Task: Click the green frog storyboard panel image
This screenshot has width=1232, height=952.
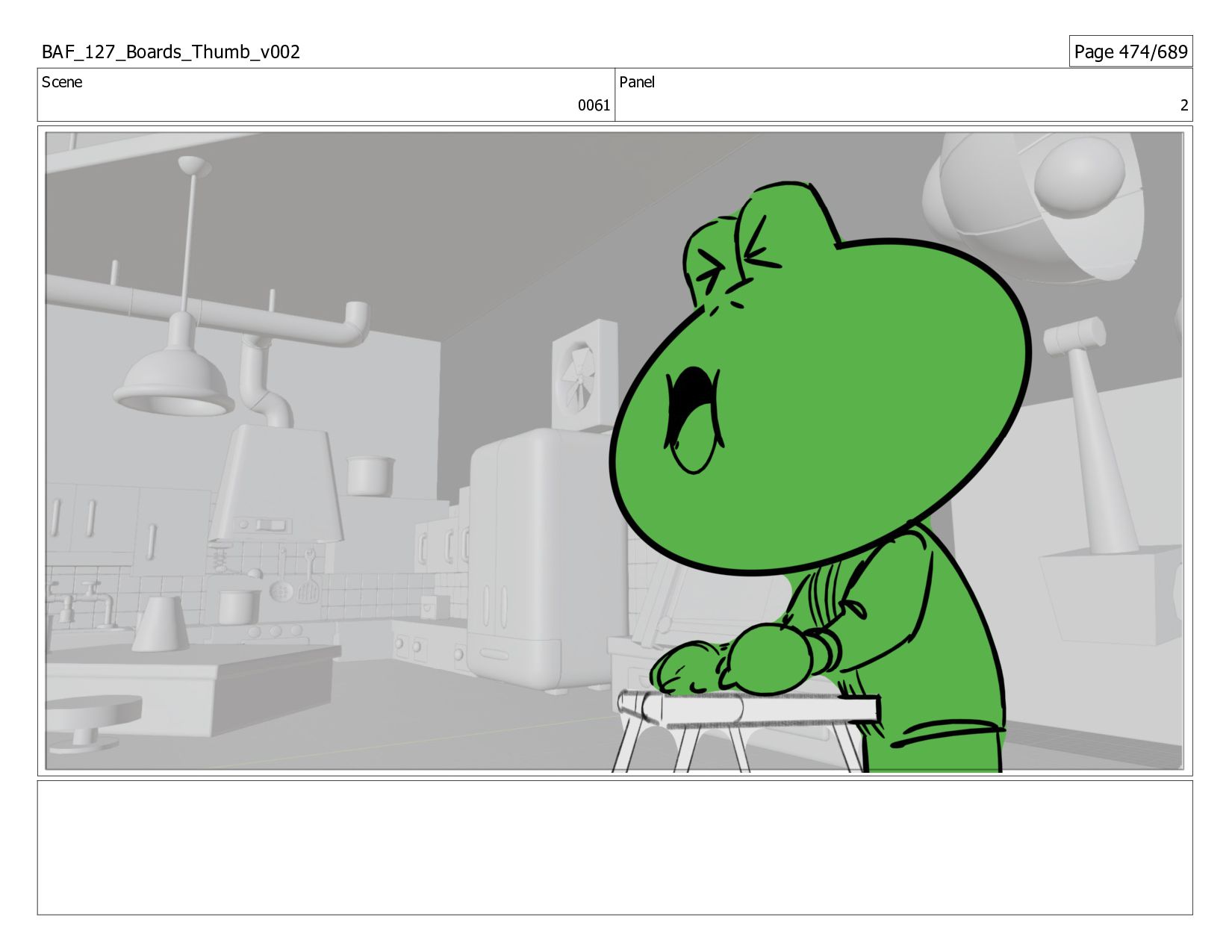Action: tap(615, 452)
